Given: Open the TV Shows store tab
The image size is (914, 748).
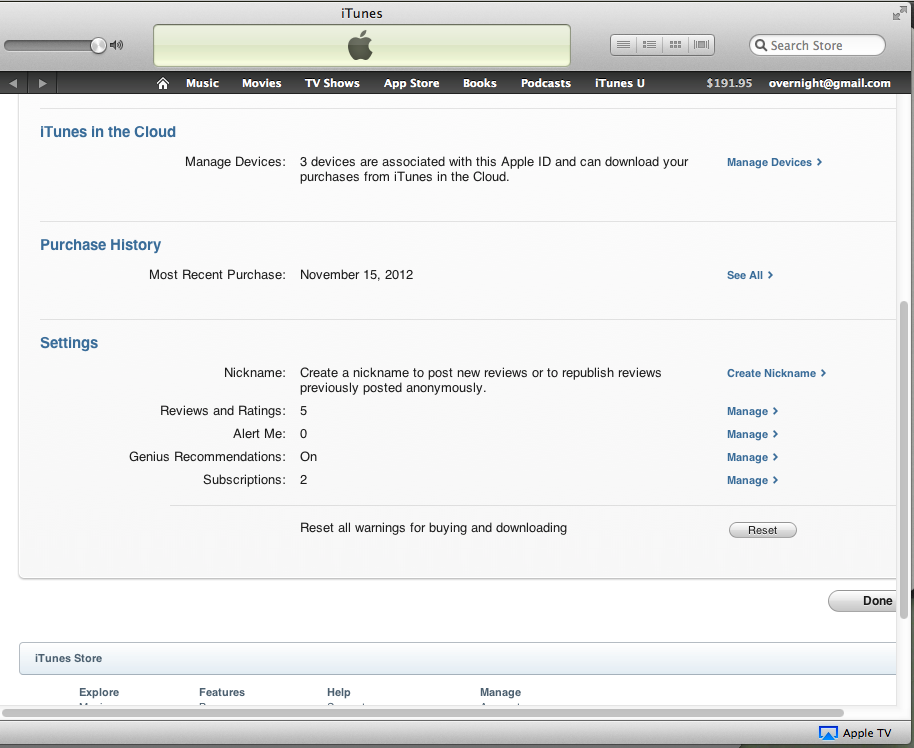Looking at the screenshot, I should coord(332,83).
